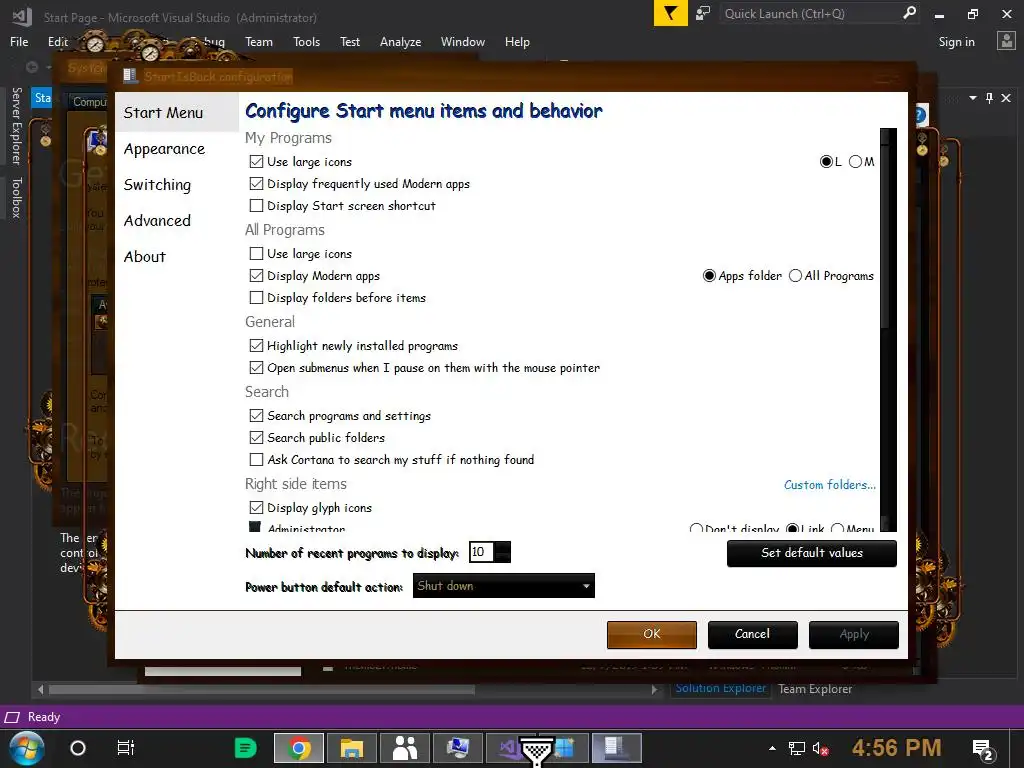The height and width of the screenshot is (768, 1024).
Task: Open the system tray hidden icons arrow
Action: point(773,748)
